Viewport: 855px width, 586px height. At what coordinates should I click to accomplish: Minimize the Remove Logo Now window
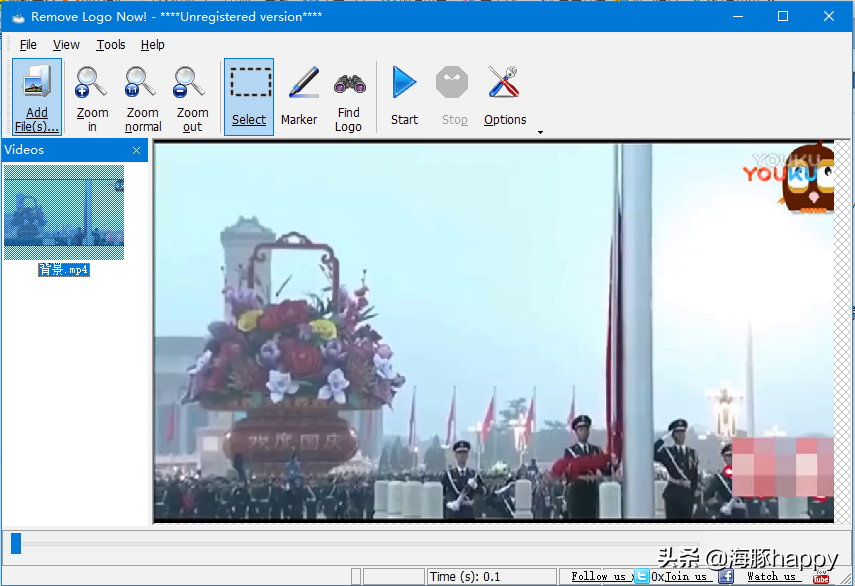(x=738, y=16)
